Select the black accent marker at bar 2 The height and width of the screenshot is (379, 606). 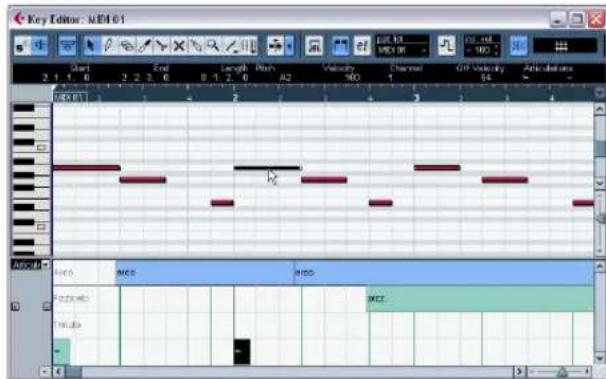(x=242, y=352)
